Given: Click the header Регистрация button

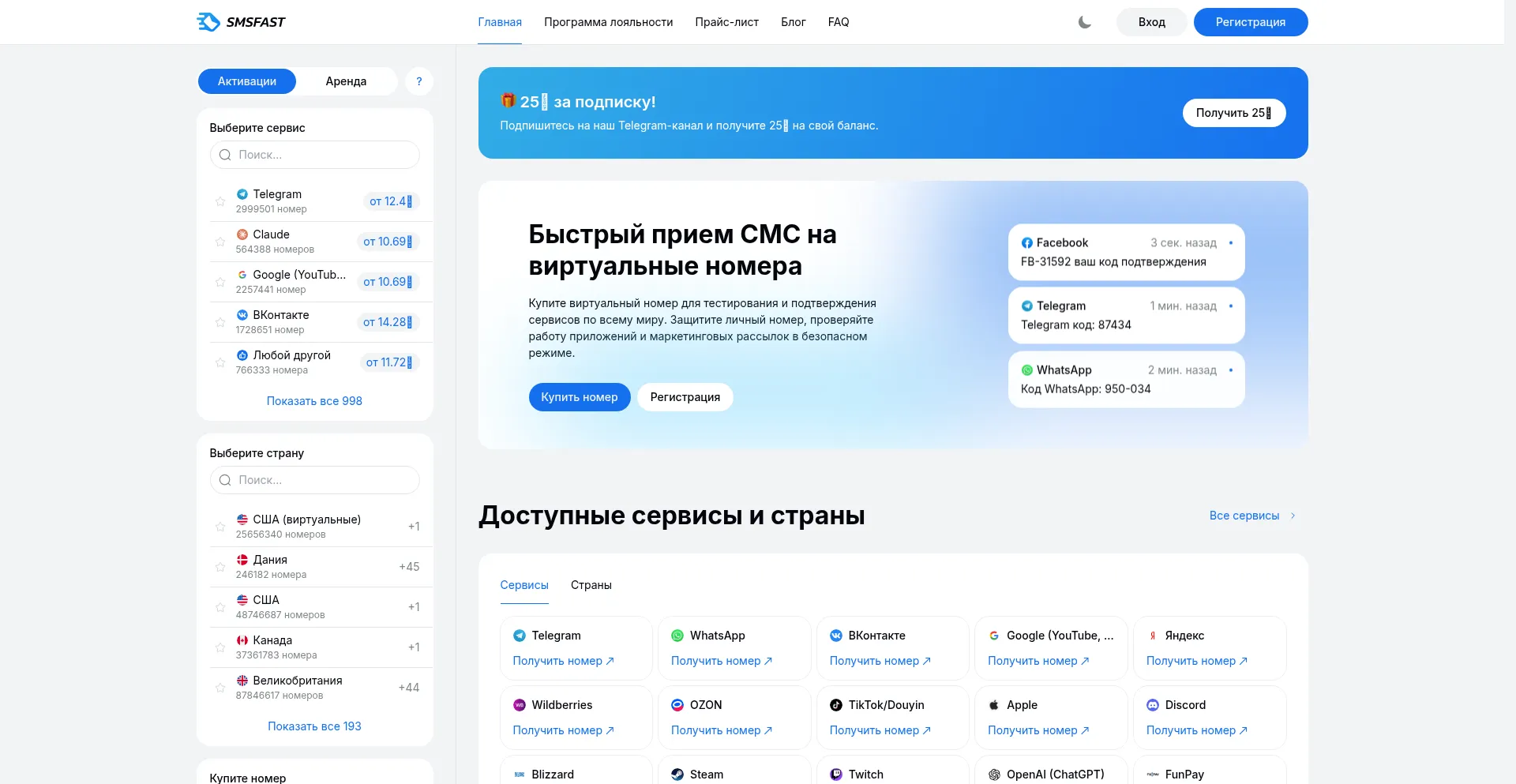Looking at the screenshot, I should click(1251, 22).
